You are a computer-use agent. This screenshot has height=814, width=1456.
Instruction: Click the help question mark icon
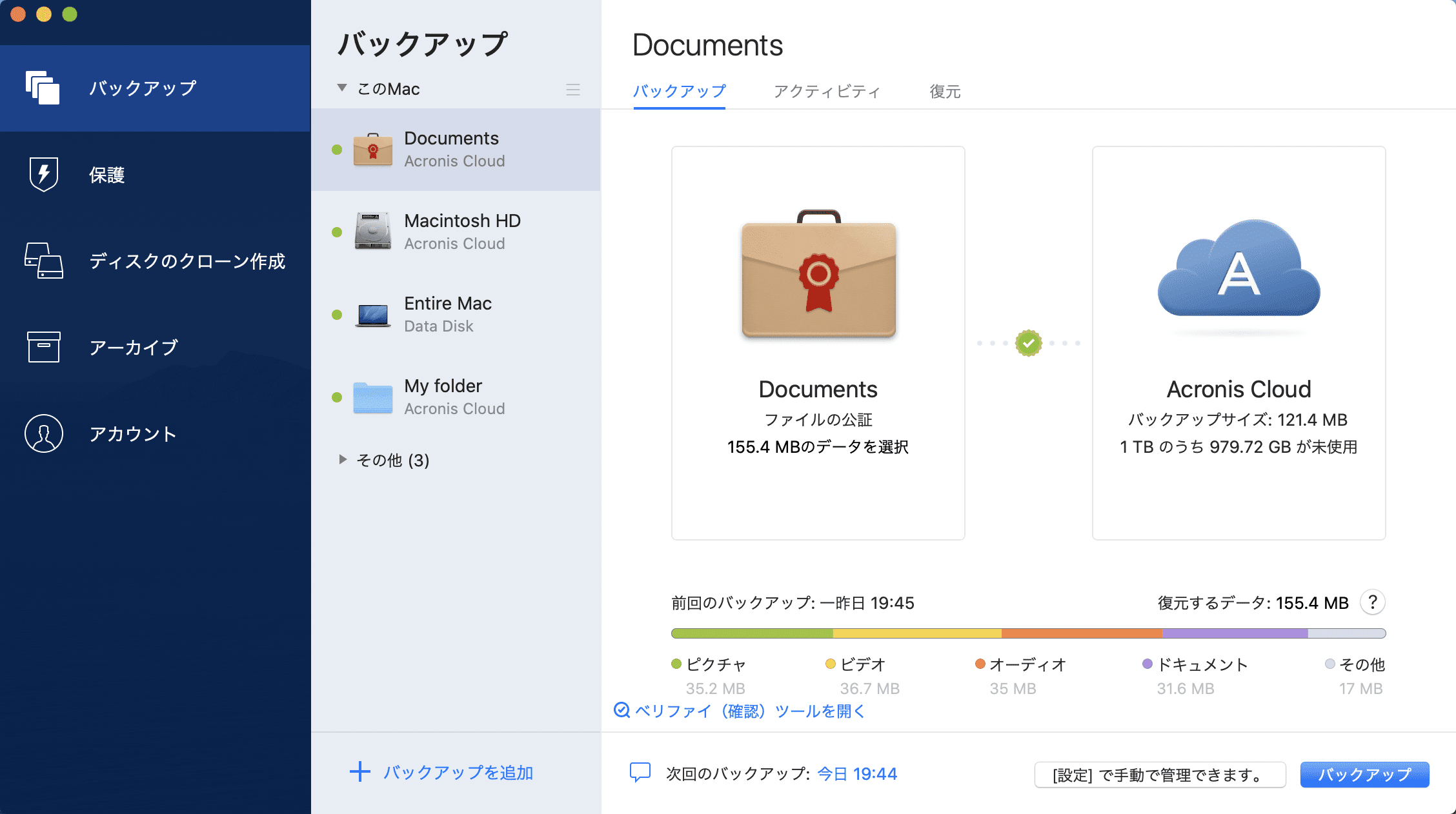1373,602
